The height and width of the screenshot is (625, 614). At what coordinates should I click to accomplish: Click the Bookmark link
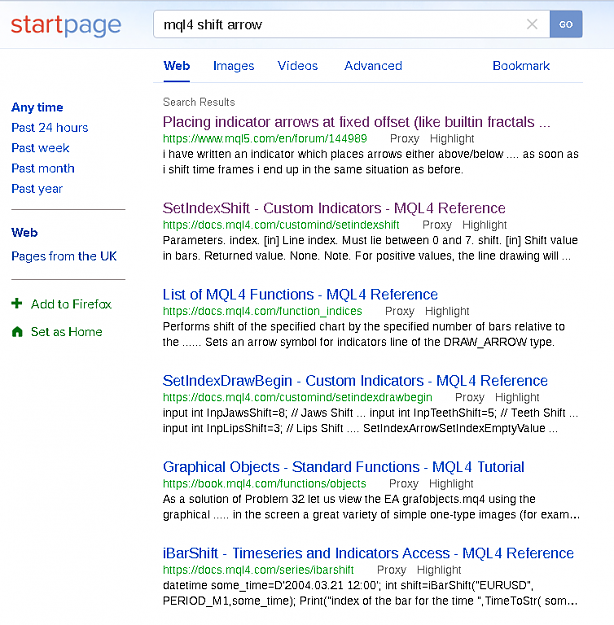coord(521,66)
